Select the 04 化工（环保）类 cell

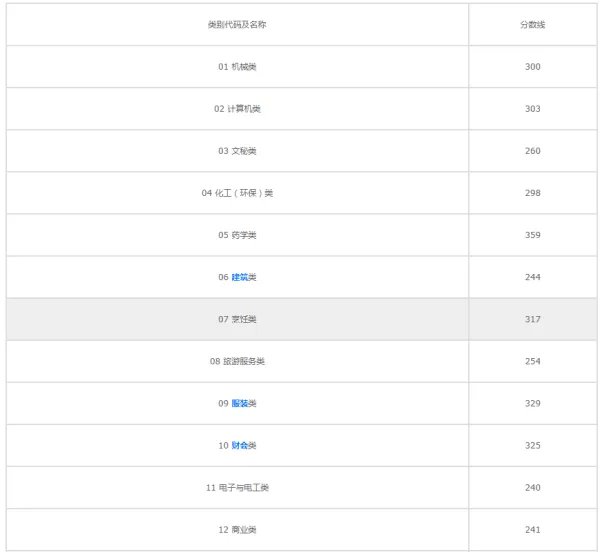pyautogui.click(x=237, y=193)
